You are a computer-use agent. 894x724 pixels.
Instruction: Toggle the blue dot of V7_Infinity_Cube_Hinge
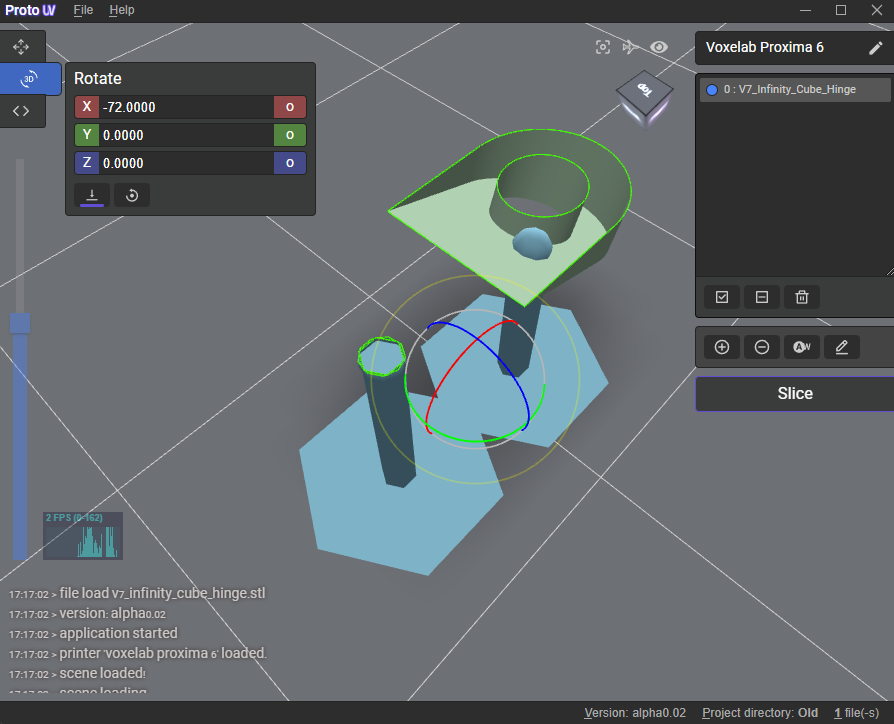(x=712, y=90)
